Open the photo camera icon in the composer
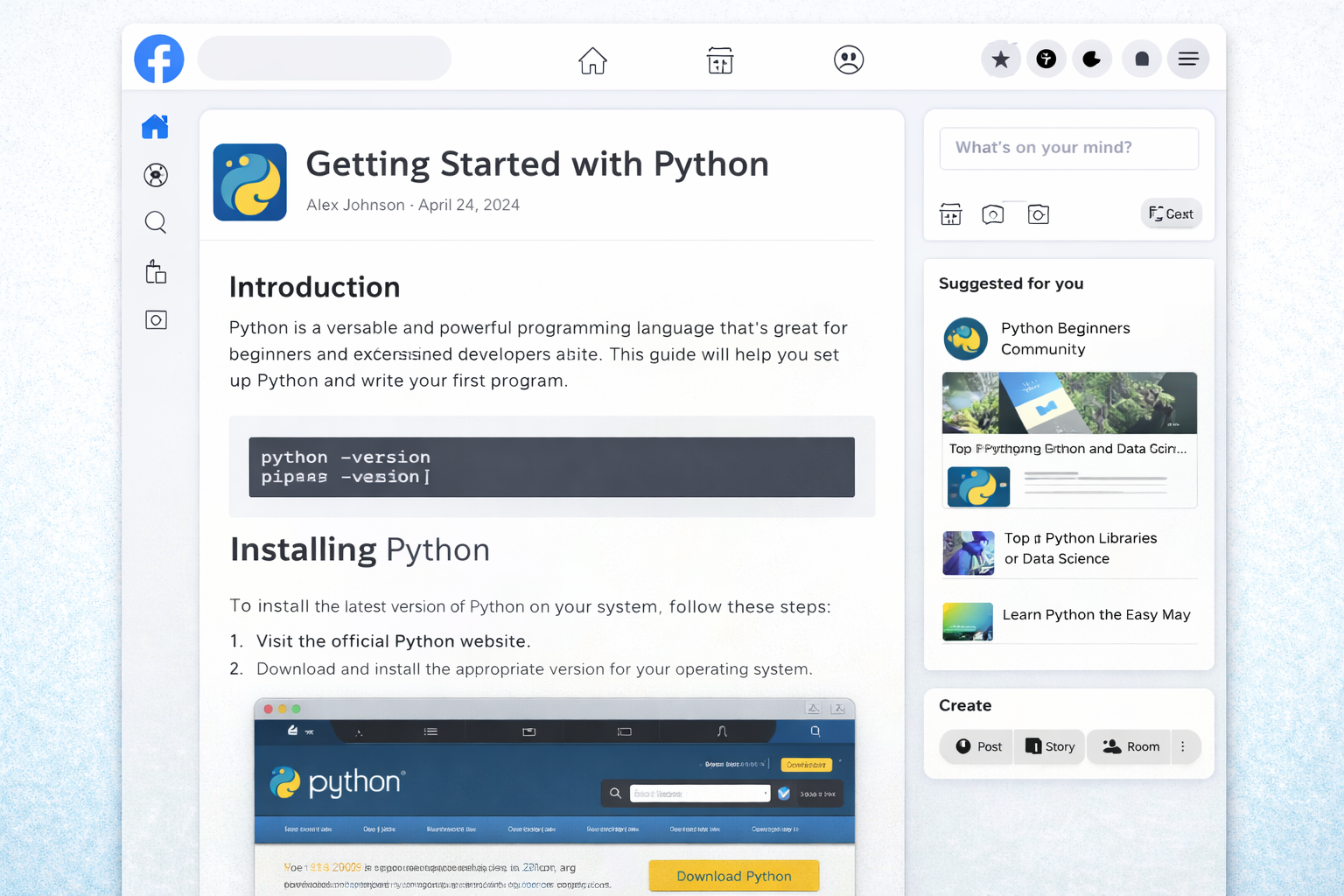 point(1039,213)
